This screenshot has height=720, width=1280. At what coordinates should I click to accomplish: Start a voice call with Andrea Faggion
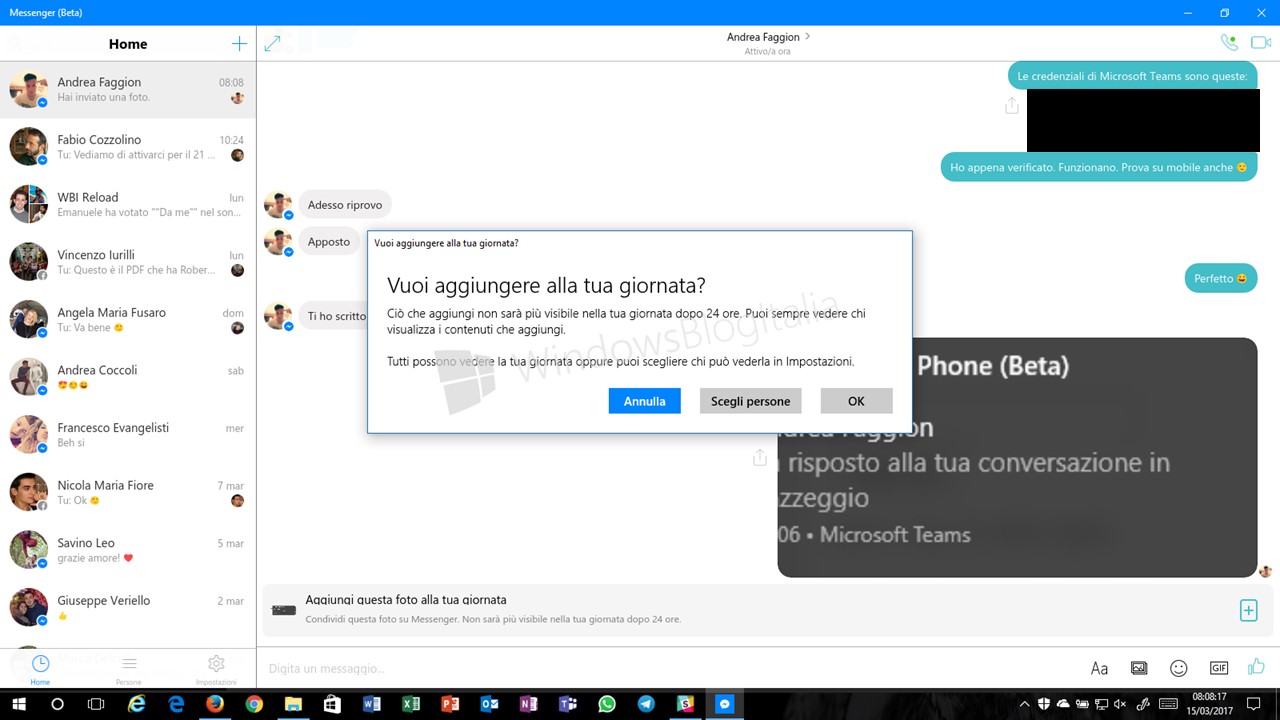click(x=1229, y=43)
